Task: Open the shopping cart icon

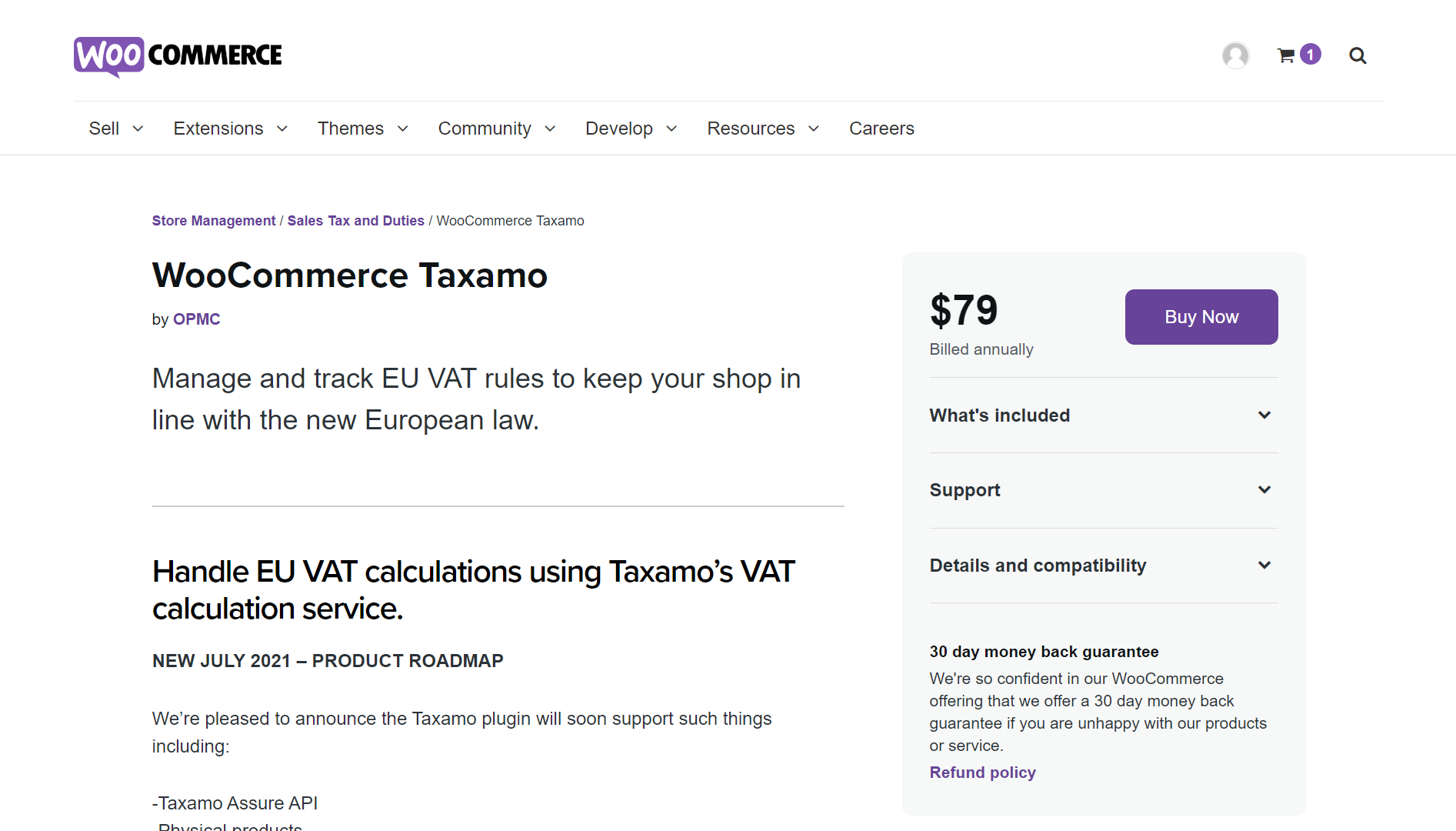Action: tap(1285, 55)
